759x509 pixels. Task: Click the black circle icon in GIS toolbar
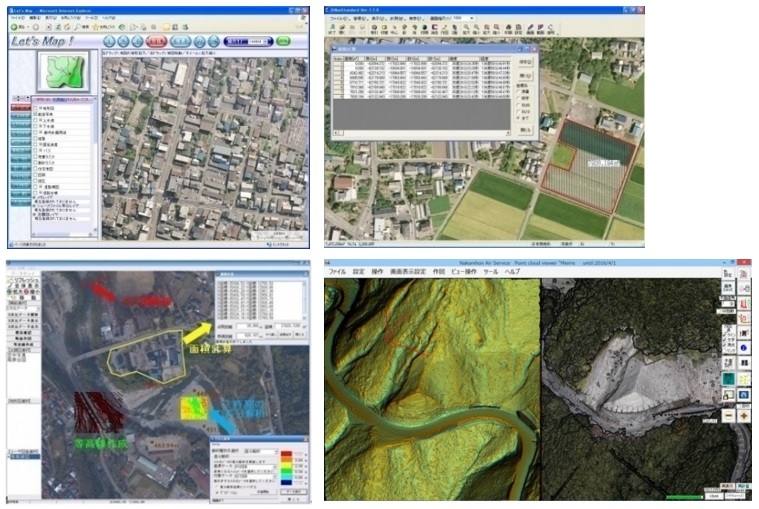point(424,29)
